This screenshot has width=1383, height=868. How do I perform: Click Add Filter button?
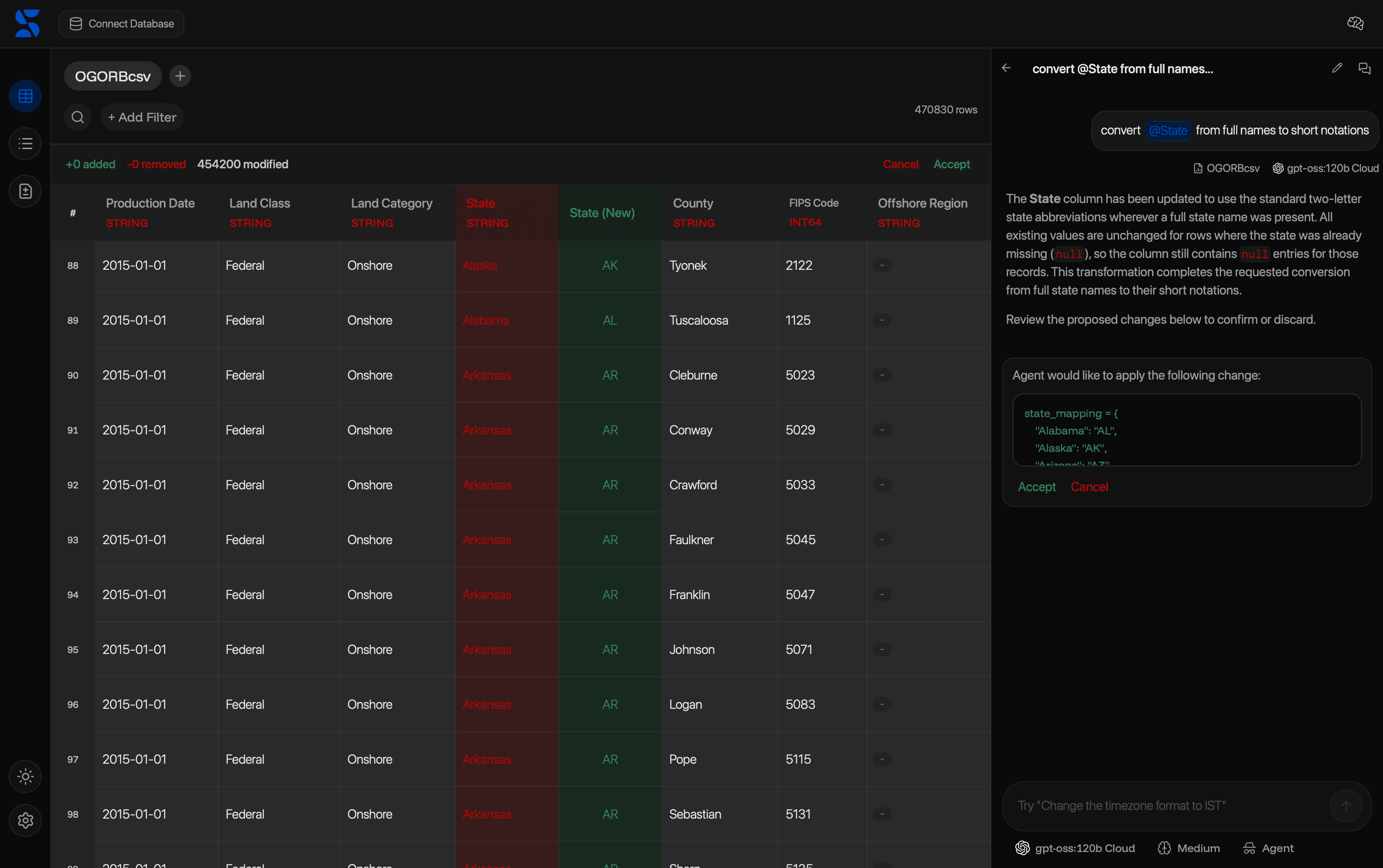point(142,117)
